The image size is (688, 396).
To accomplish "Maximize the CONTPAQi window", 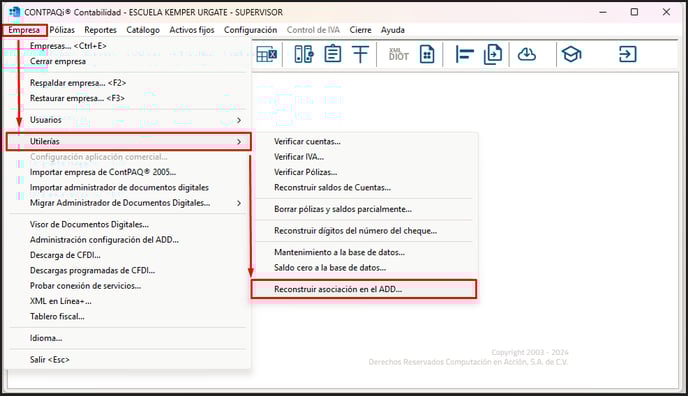I will (634, 12).
